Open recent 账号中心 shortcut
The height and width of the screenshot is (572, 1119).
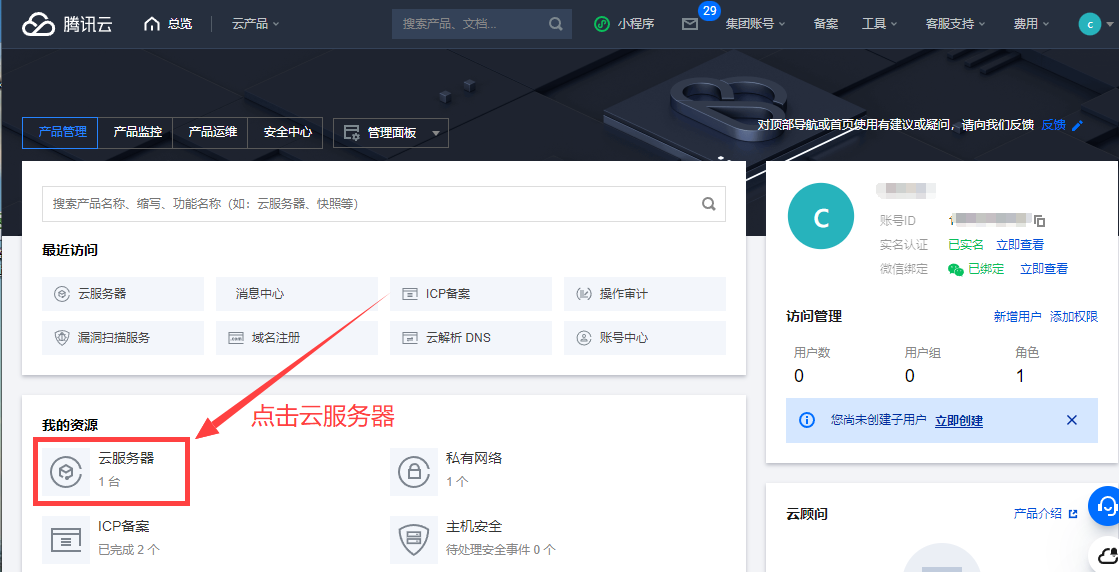tap(644, 338)
